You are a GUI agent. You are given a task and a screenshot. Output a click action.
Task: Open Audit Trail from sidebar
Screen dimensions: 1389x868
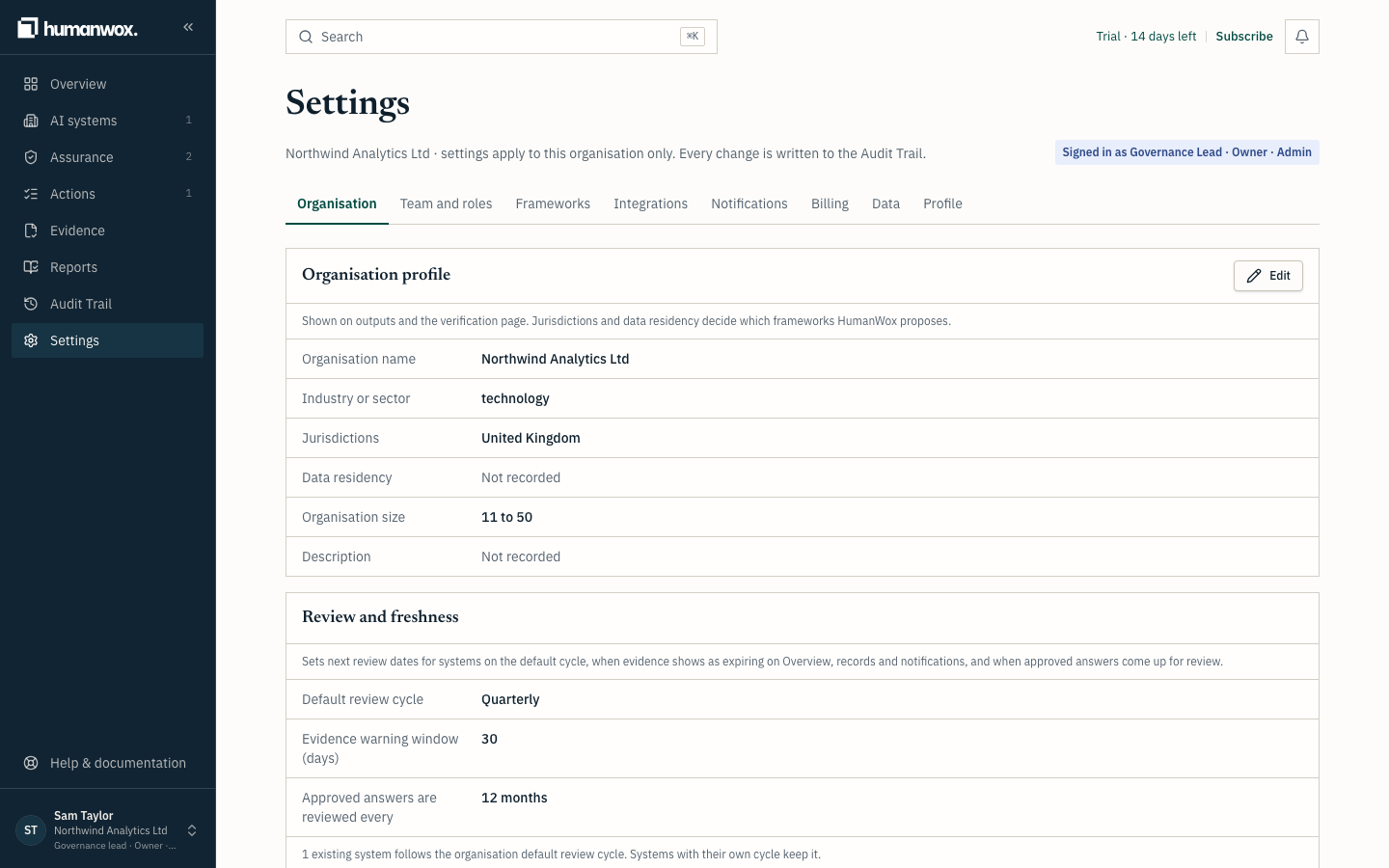pos(107,304)
